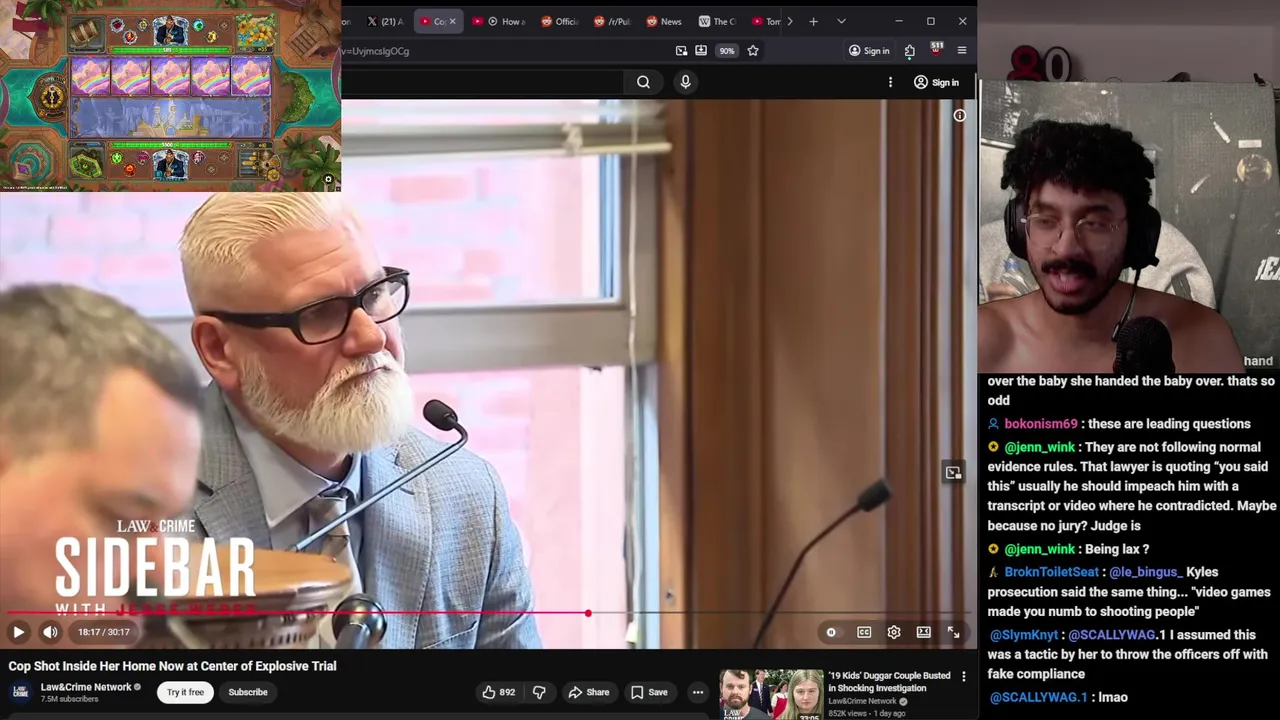Open the browser hamburger application menu
The width and height of the screenshot is (1280, 720).
pyautogui.click(x=962, y=51)
